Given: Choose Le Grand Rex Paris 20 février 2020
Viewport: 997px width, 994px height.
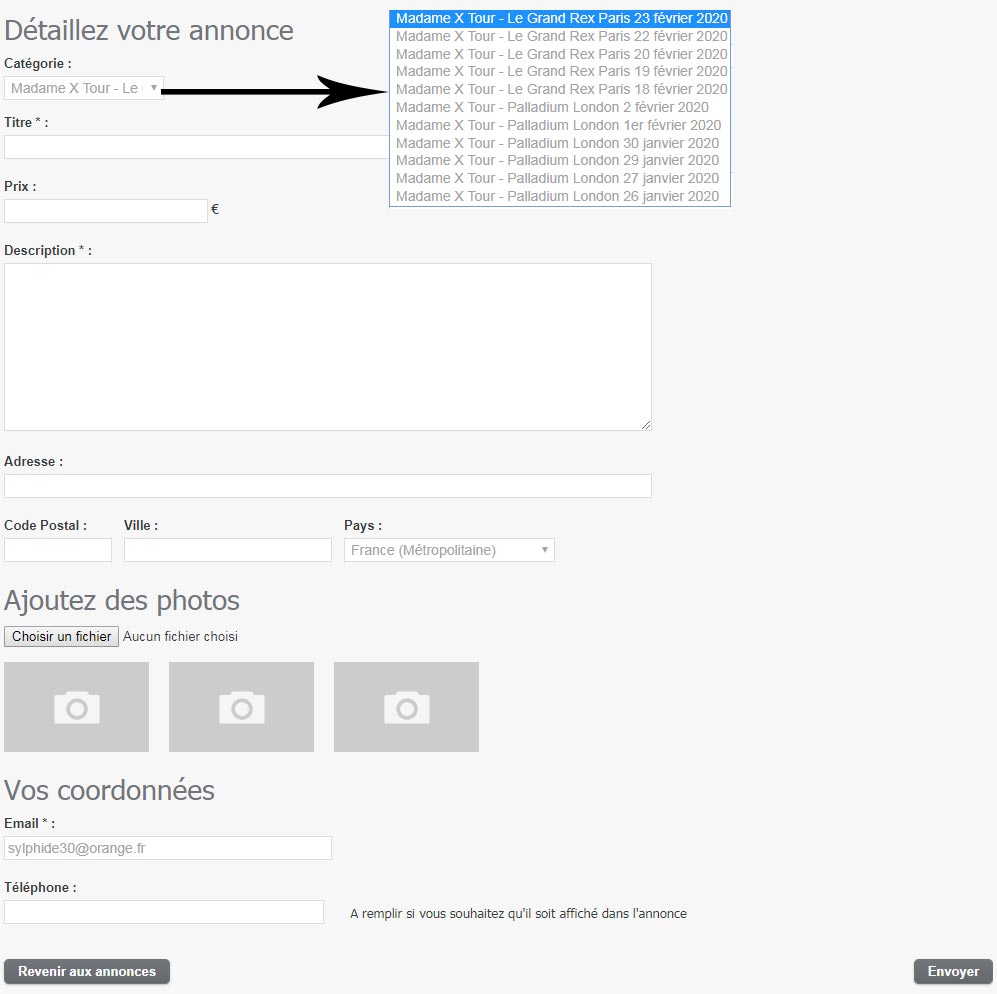Looking at the screenshot, I should 560,54.
